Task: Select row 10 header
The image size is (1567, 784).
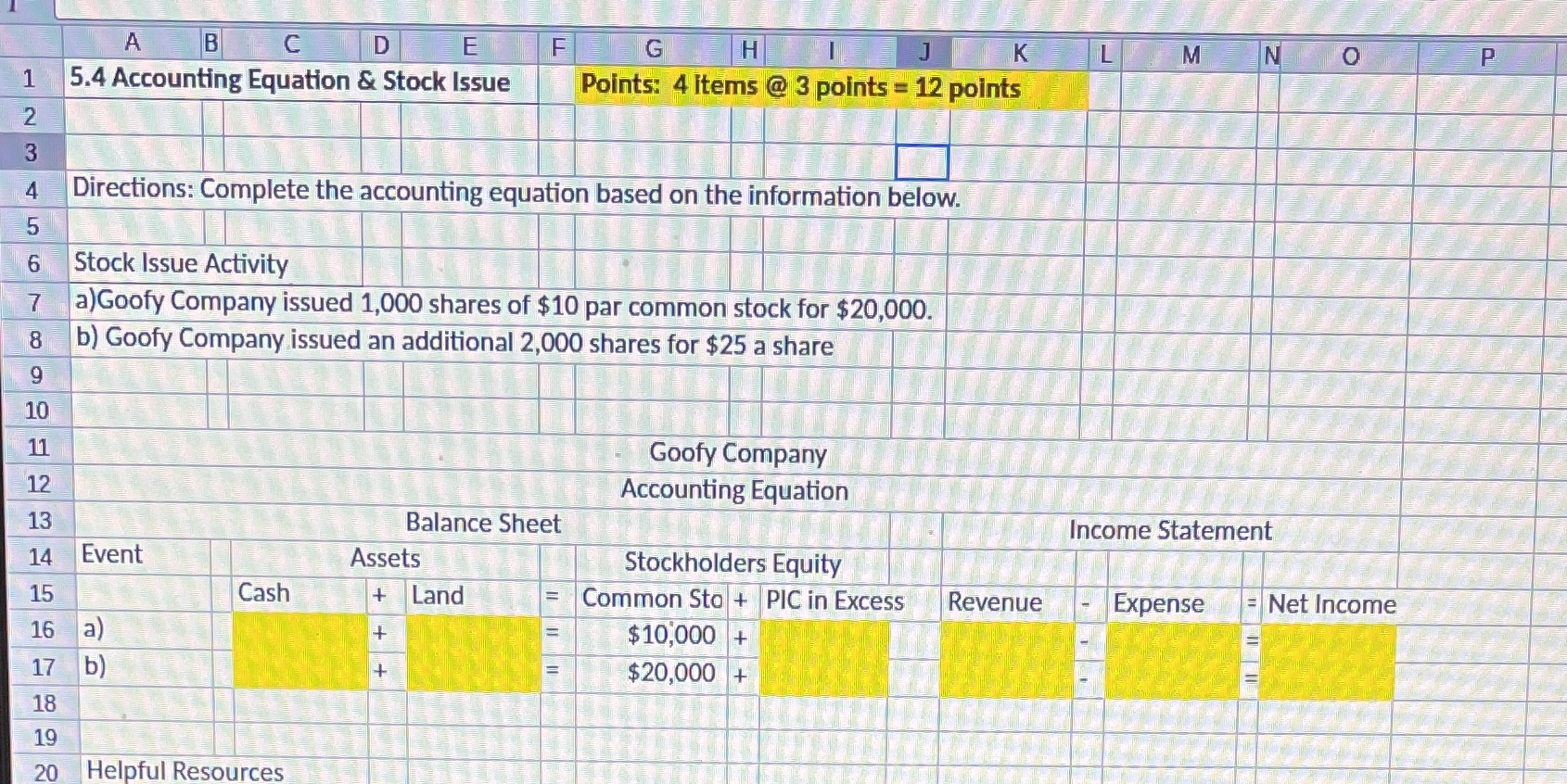Action: pyautogui.click(x=37, y=411)
